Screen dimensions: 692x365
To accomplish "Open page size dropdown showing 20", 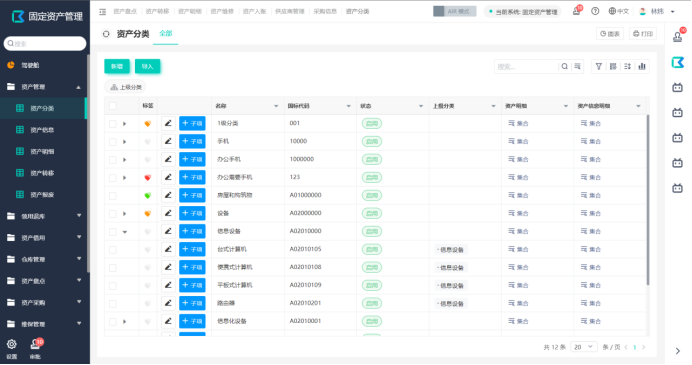I will tap(583, 347).
